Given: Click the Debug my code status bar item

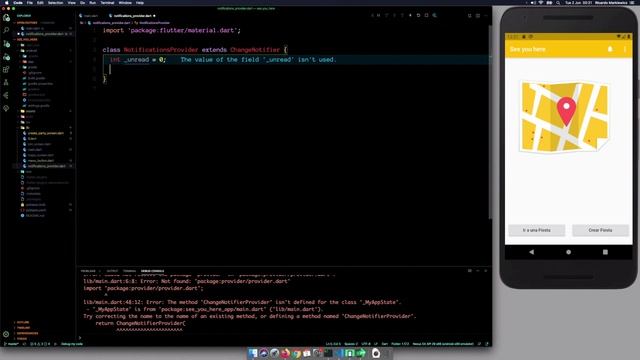Looking at the screenshot, I should pos(72,344).
